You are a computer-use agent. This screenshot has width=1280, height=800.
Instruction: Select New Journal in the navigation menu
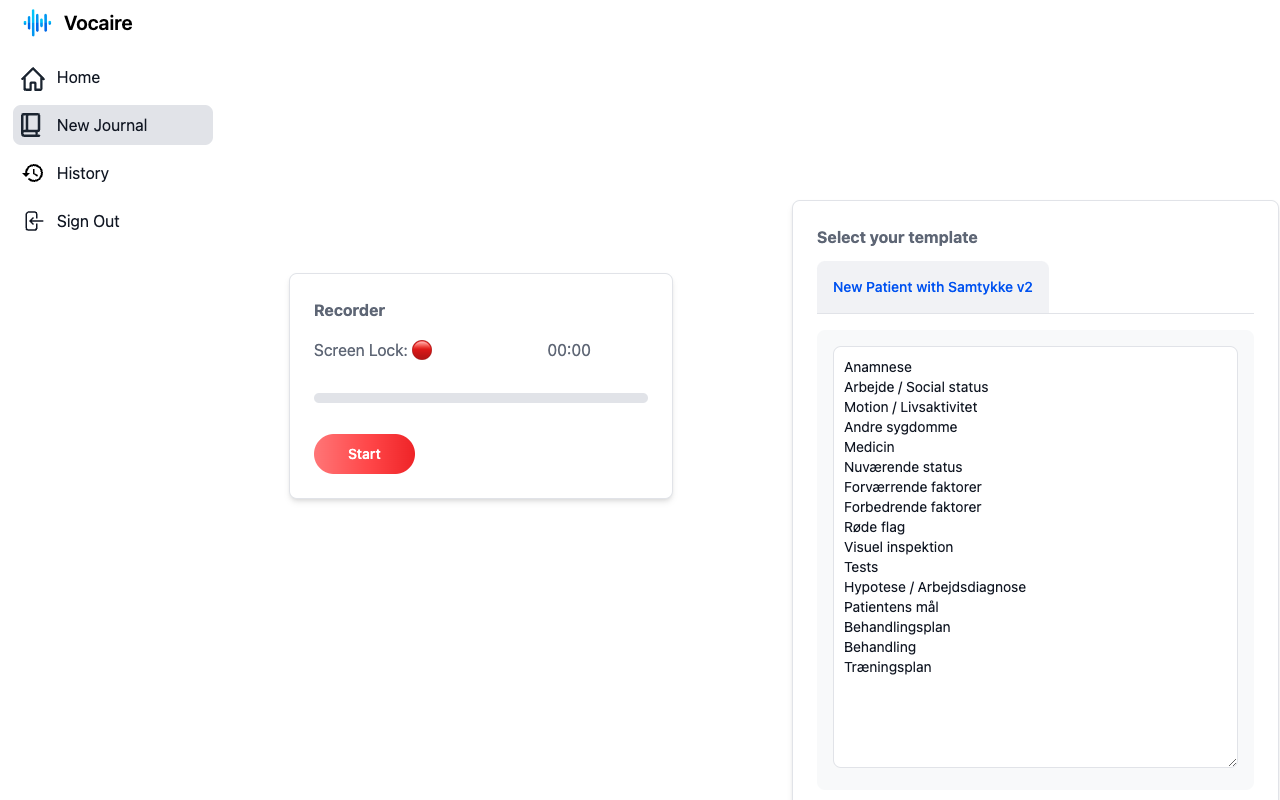point(103,124)
